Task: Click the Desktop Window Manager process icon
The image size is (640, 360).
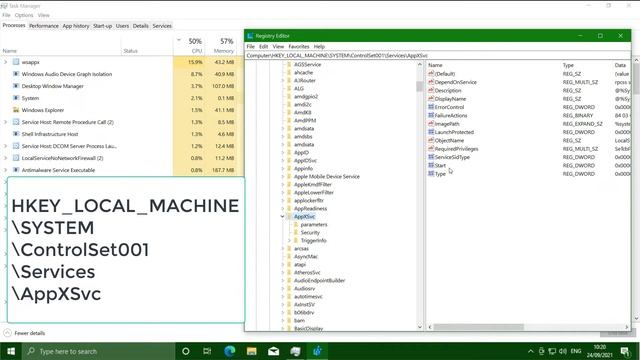Action: 16,86
